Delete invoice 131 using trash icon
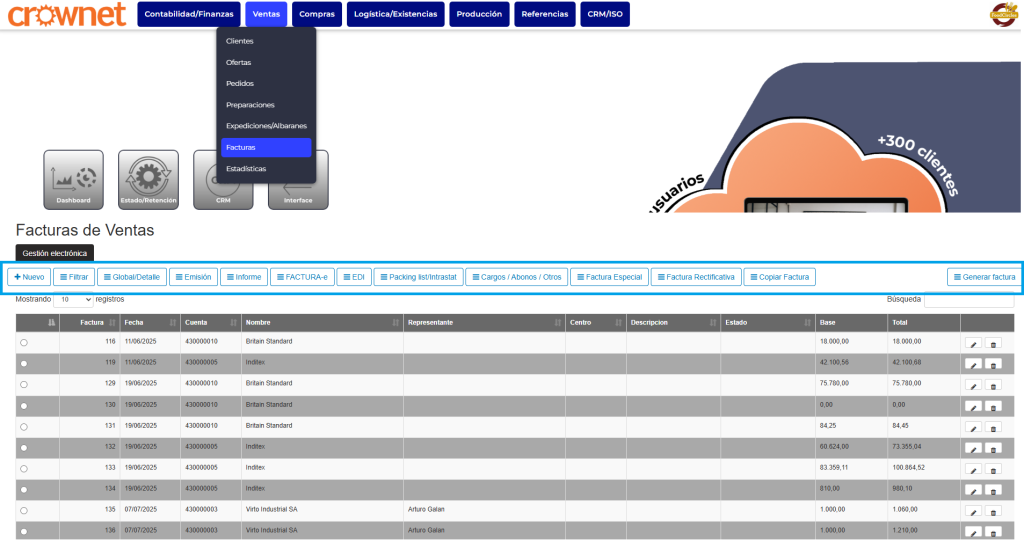This screenshot has width=1024, height=541. (993, 427)
